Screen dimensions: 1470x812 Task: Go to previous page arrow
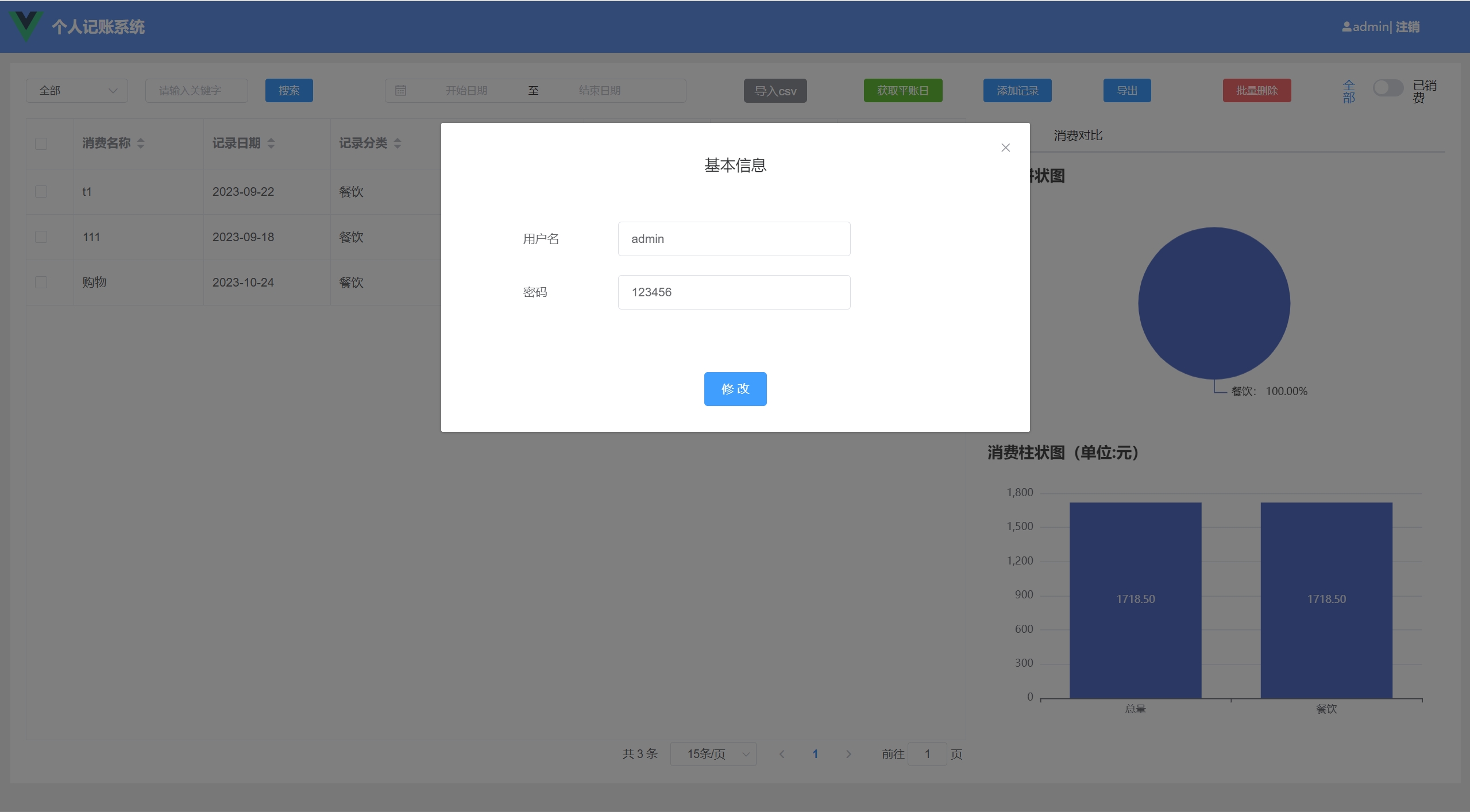click(782, 754)
